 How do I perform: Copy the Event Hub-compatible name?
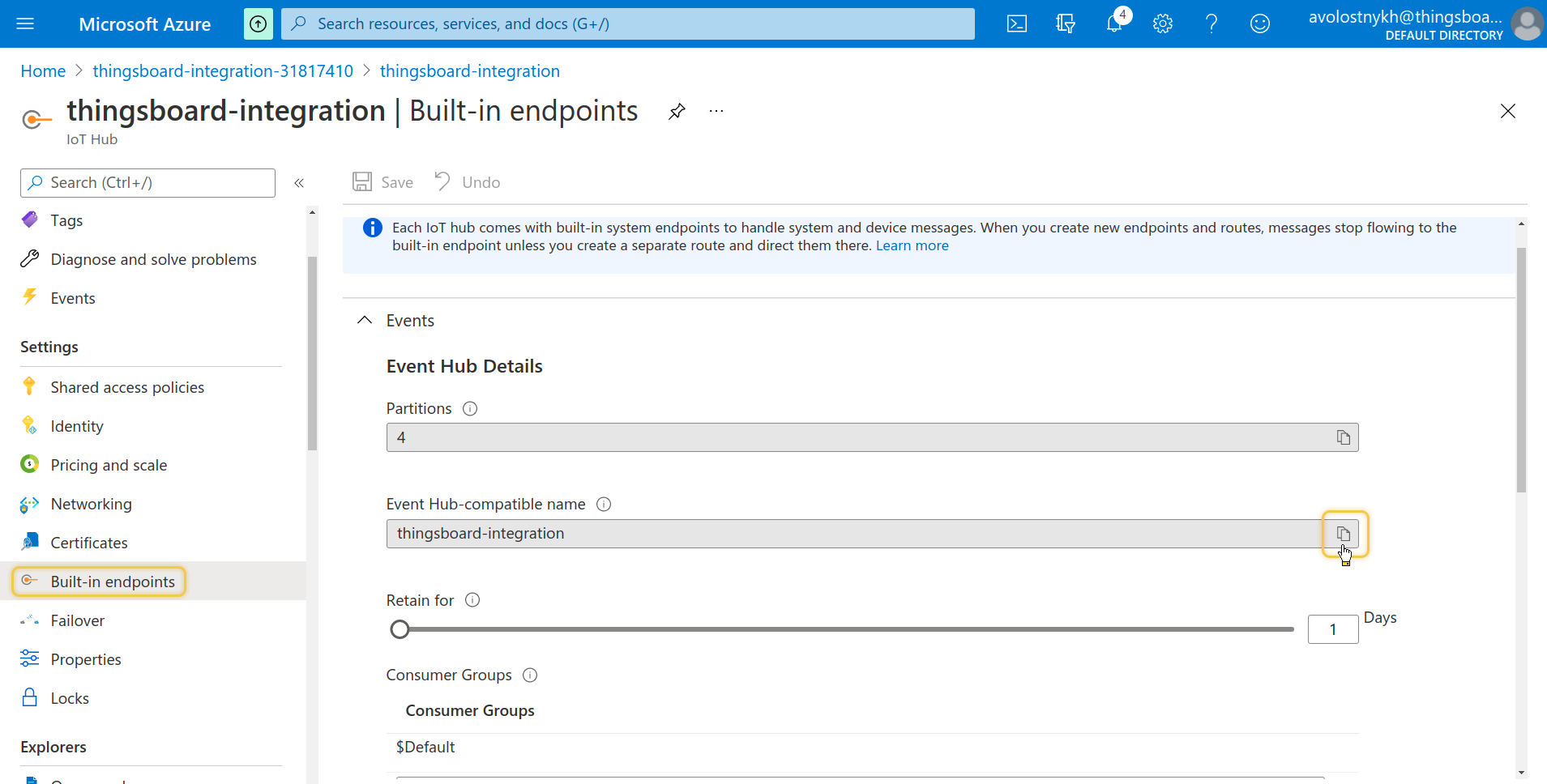coord(1343,534)
